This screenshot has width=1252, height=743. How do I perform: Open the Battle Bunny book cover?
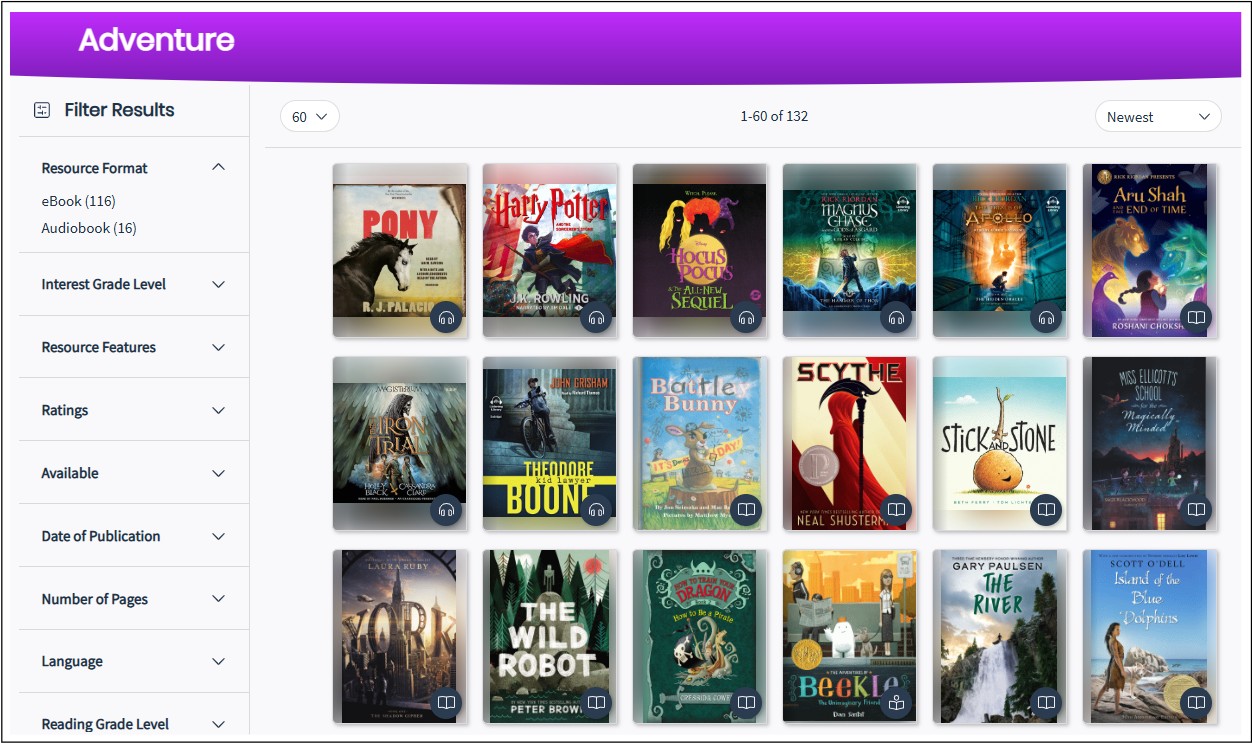[700, 443]
